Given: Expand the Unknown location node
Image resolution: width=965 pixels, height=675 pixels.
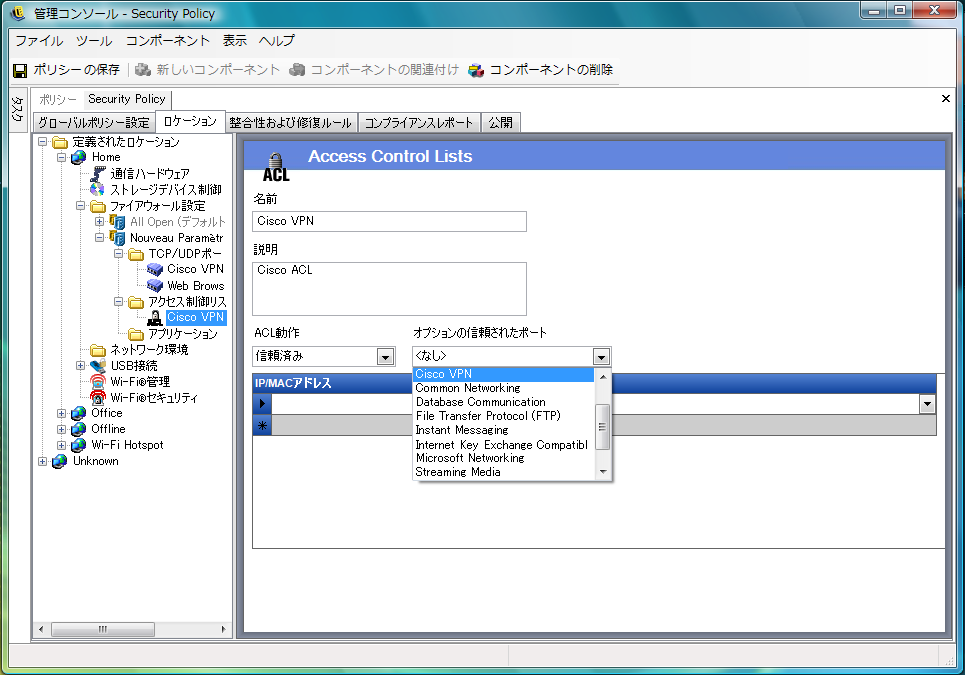Looking at the screenshot, I should [42, 461].
